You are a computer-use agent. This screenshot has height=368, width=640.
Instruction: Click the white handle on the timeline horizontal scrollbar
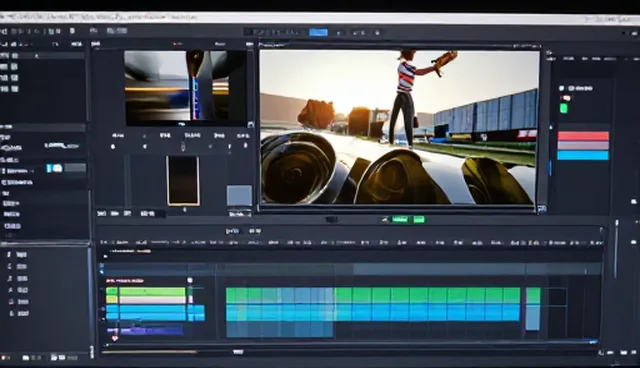[238, 352]
